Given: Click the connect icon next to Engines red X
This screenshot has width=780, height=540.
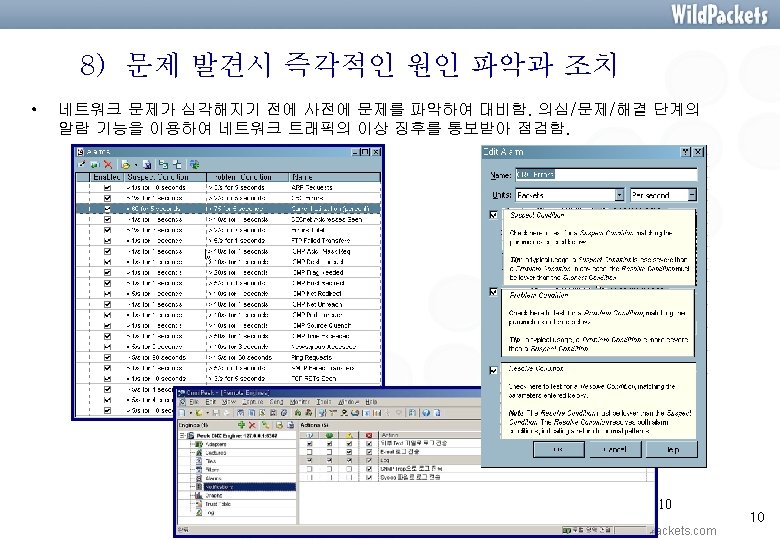Looking at the screenshot, I should [266, 425].
